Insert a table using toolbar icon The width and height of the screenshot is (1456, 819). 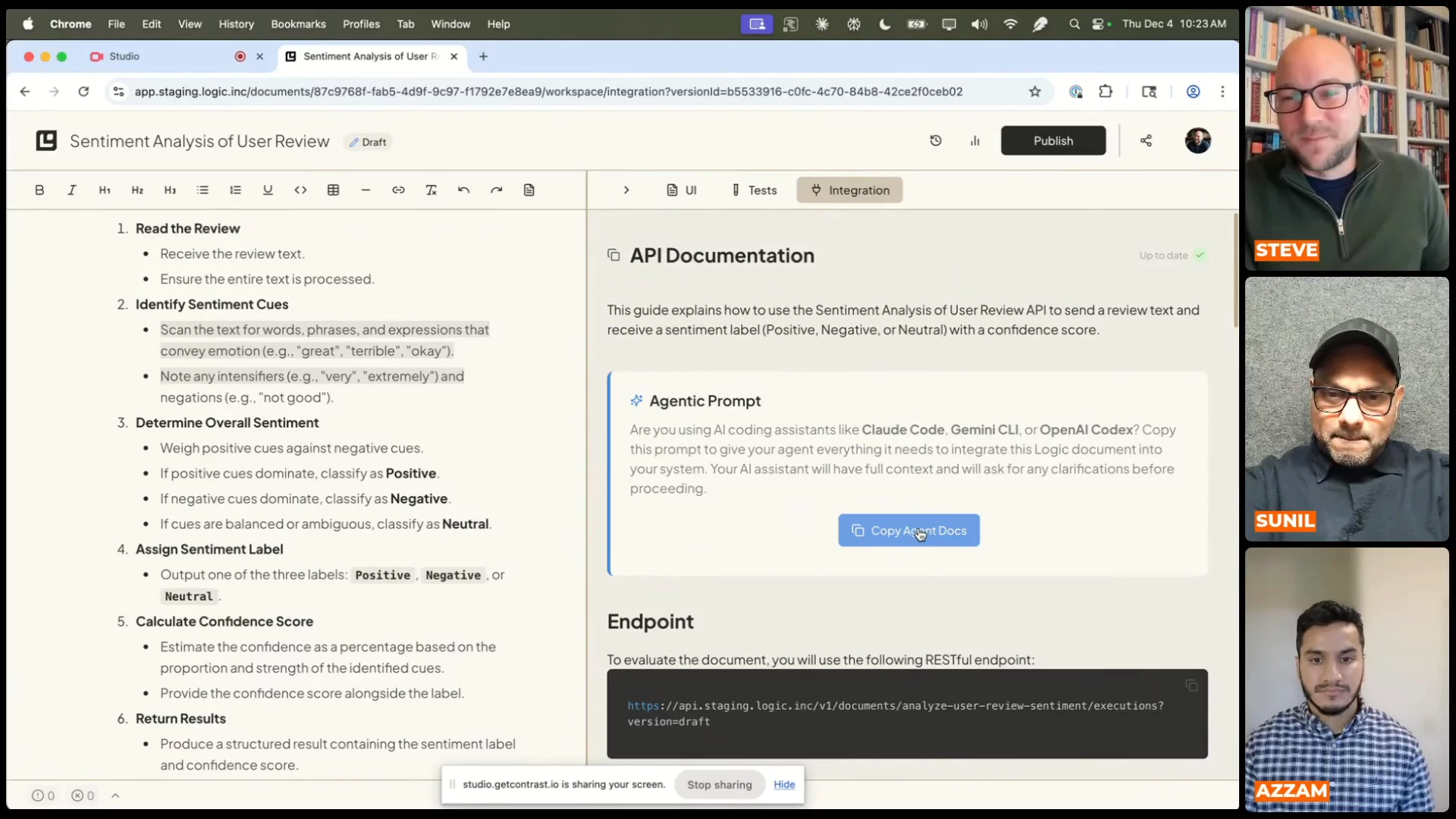pyautogui.click(x=333, y=190)
